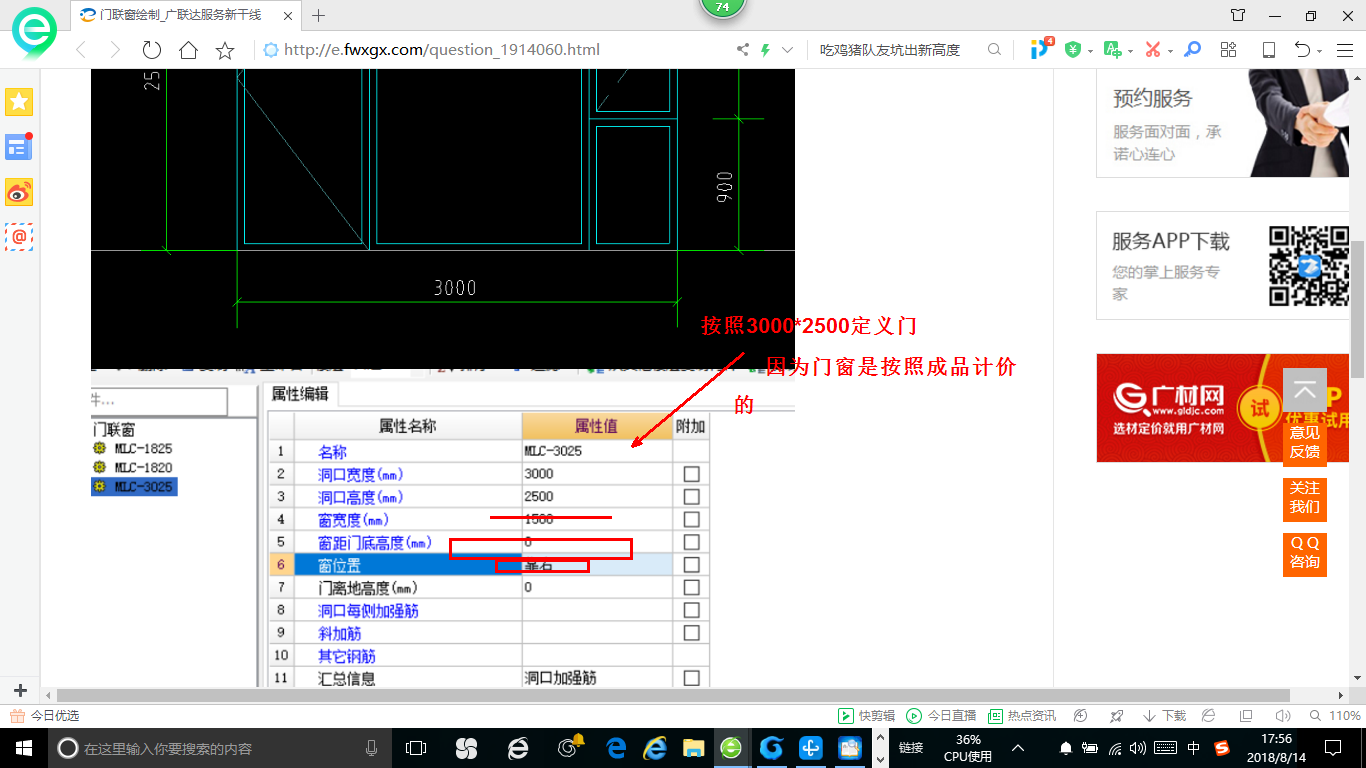
Task: Click the blue key password icon
Action: 1192,49
